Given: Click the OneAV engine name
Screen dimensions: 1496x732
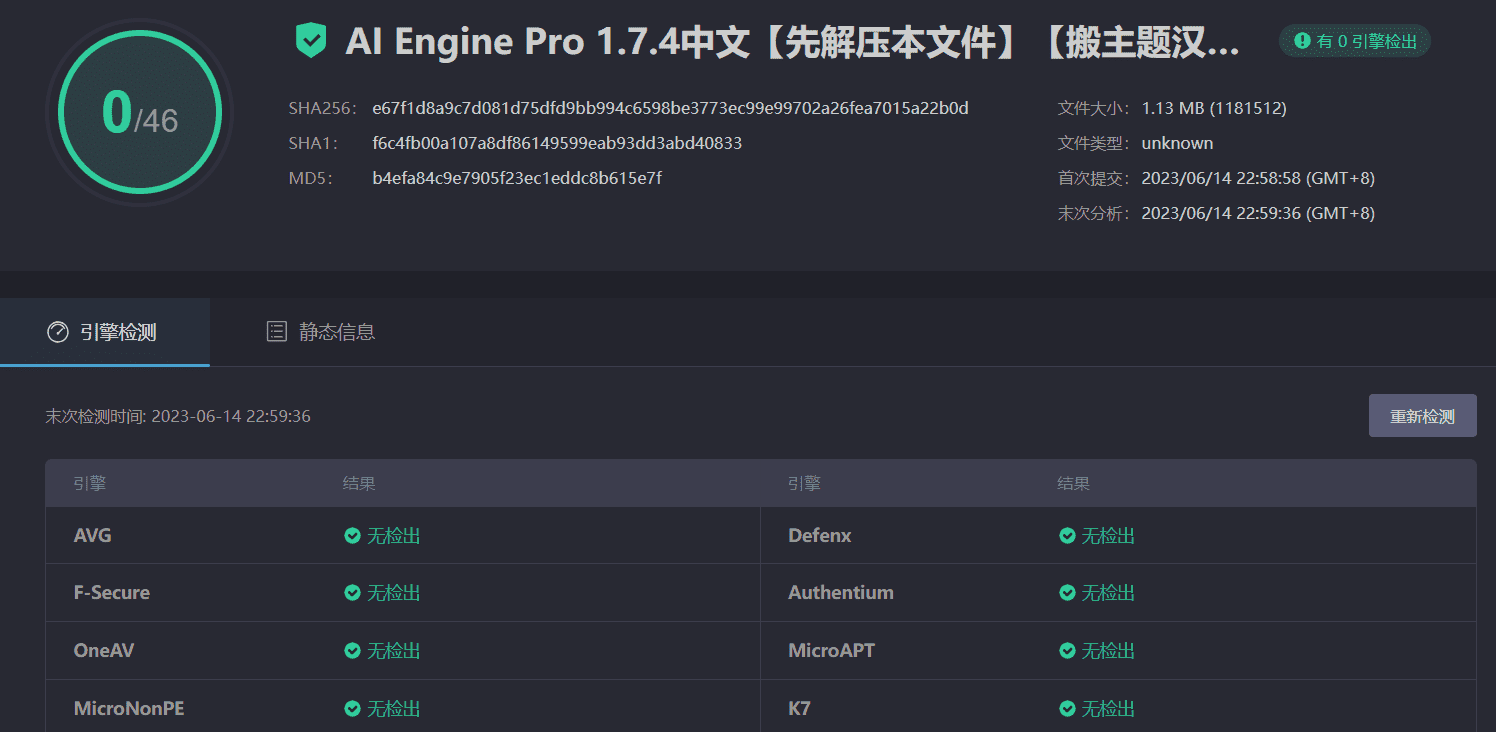Looking at the screenshot, I should click(104, 651).
